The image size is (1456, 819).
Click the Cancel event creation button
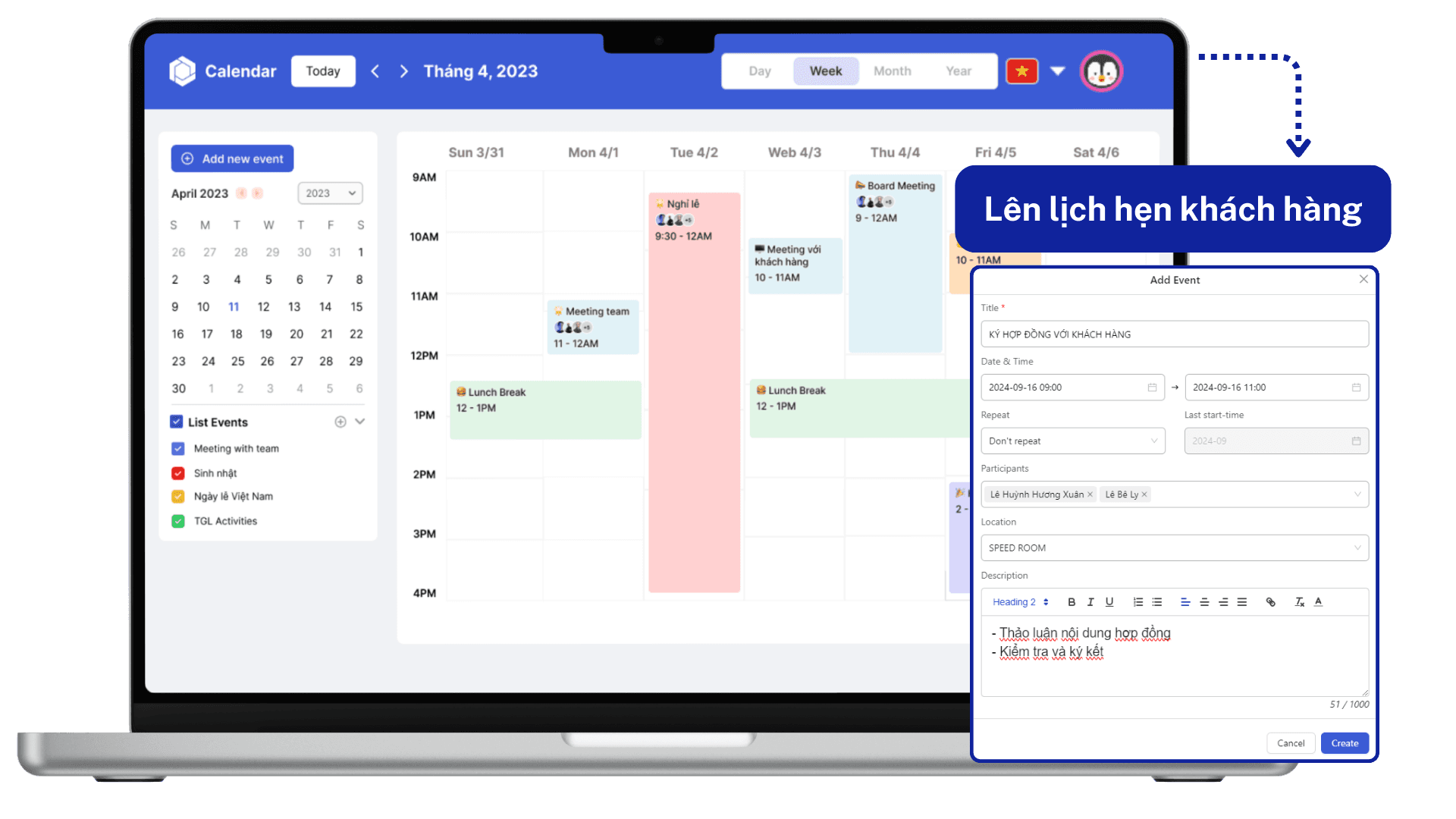[1292, 743]
